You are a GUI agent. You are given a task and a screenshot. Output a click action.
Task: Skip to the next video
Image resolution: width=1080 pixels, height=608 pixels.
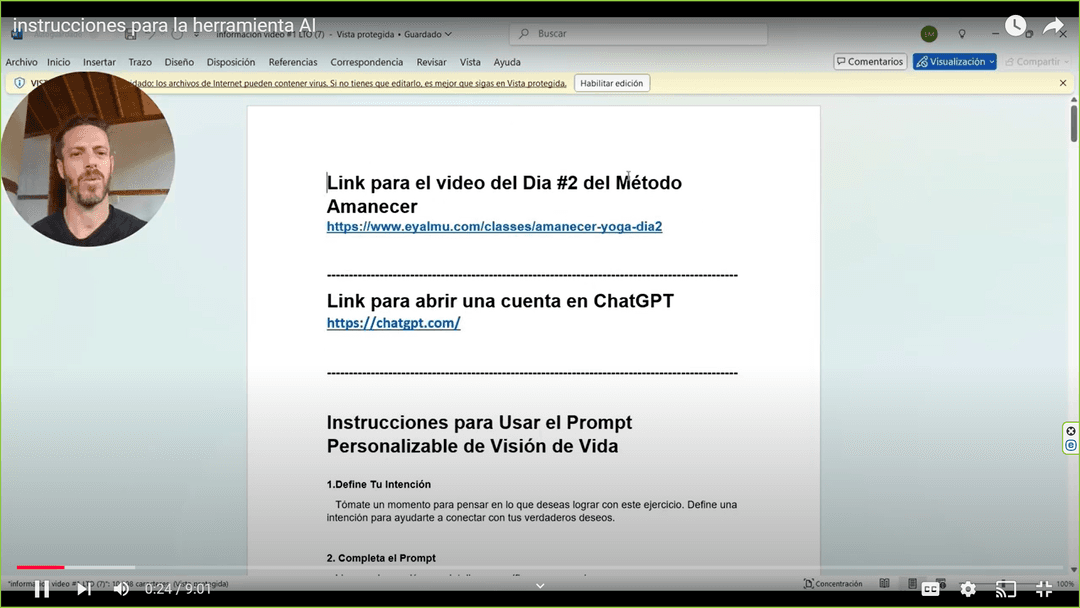(84, 589)
